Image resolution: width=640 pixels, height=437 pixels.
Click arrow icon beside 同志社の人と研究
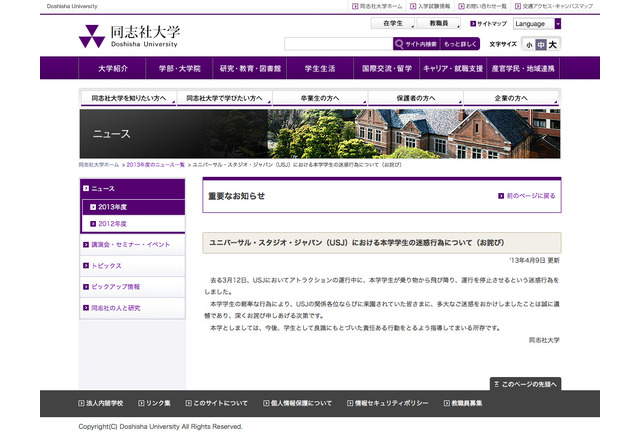coord(86,308)
